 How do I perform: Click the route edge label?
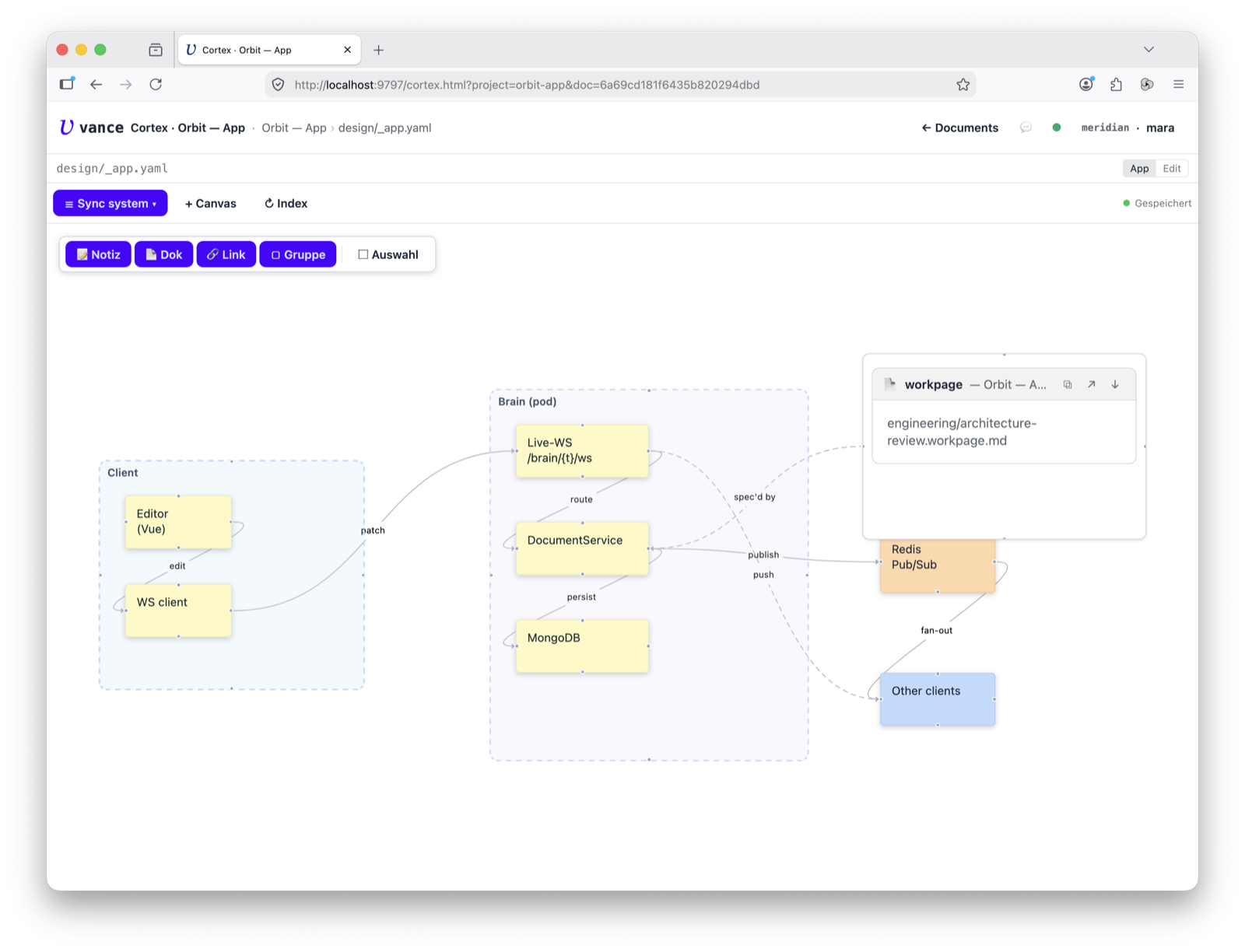point(581,499)
